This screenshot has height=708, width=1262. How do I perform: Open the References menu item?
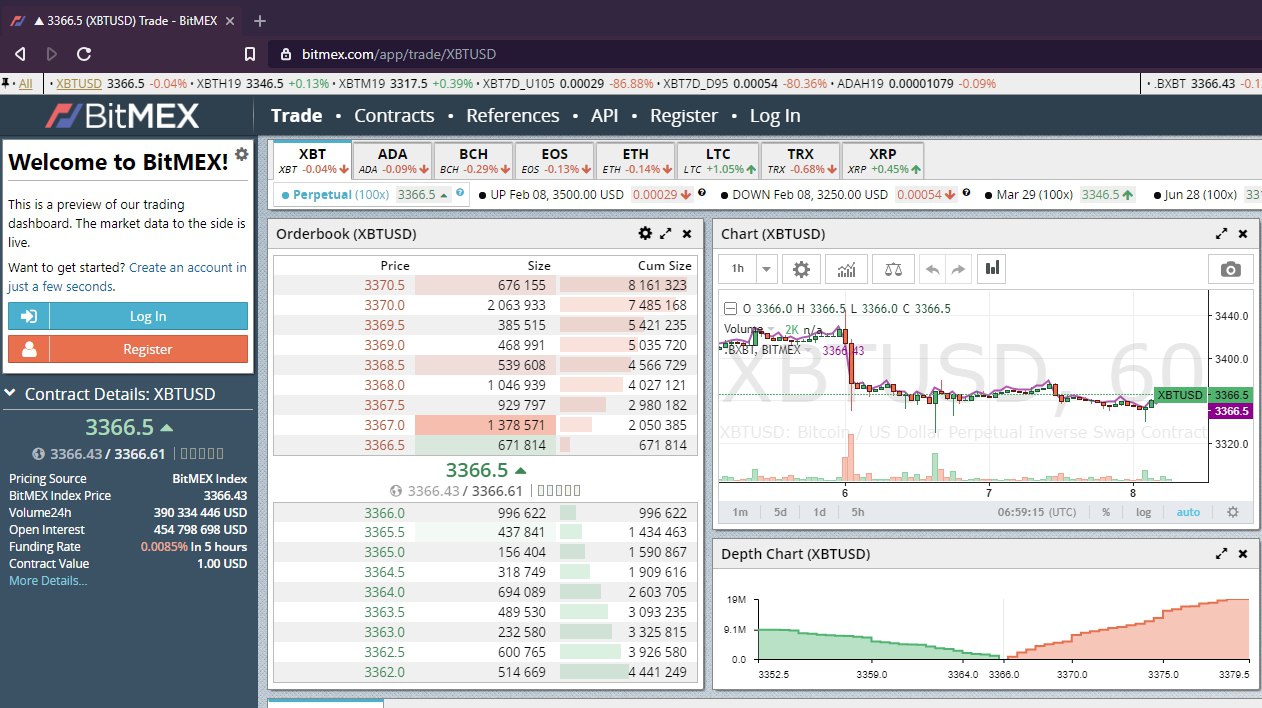tap(513, 116)
